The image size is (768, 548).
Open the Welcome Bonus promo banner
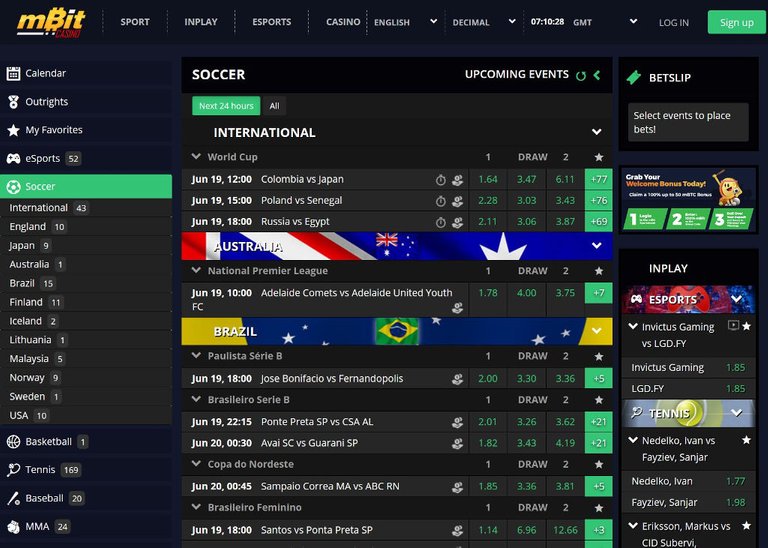click(x=688, y=200)
